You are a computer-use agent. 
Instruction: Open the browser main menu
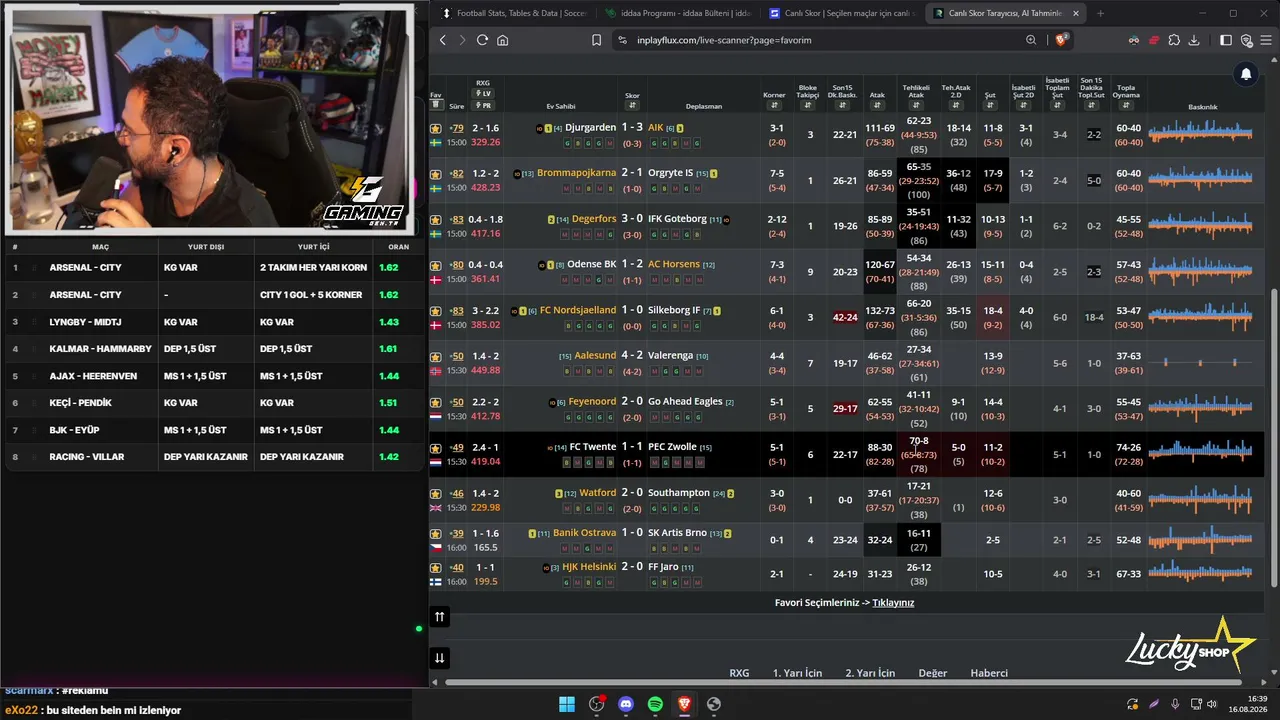[x=1266, y=40]
